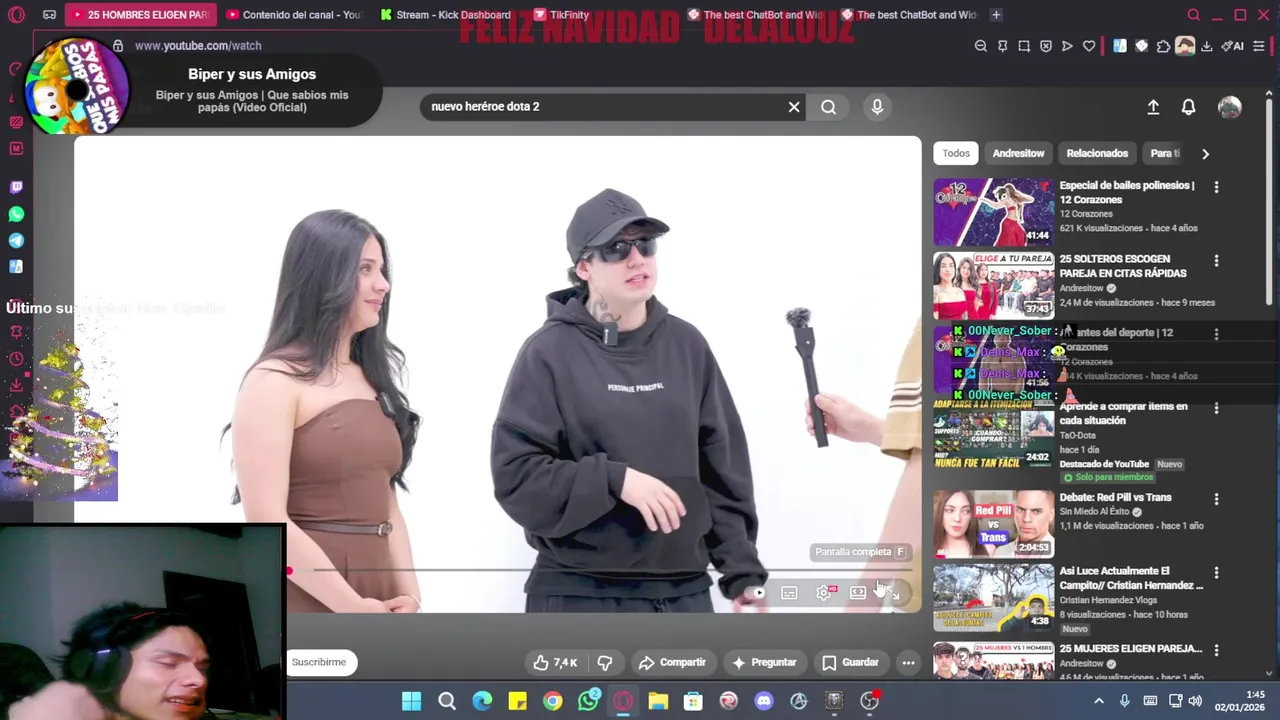Open the new tab plus button
Screen dimensions: 1280x720
pos(995,15)
